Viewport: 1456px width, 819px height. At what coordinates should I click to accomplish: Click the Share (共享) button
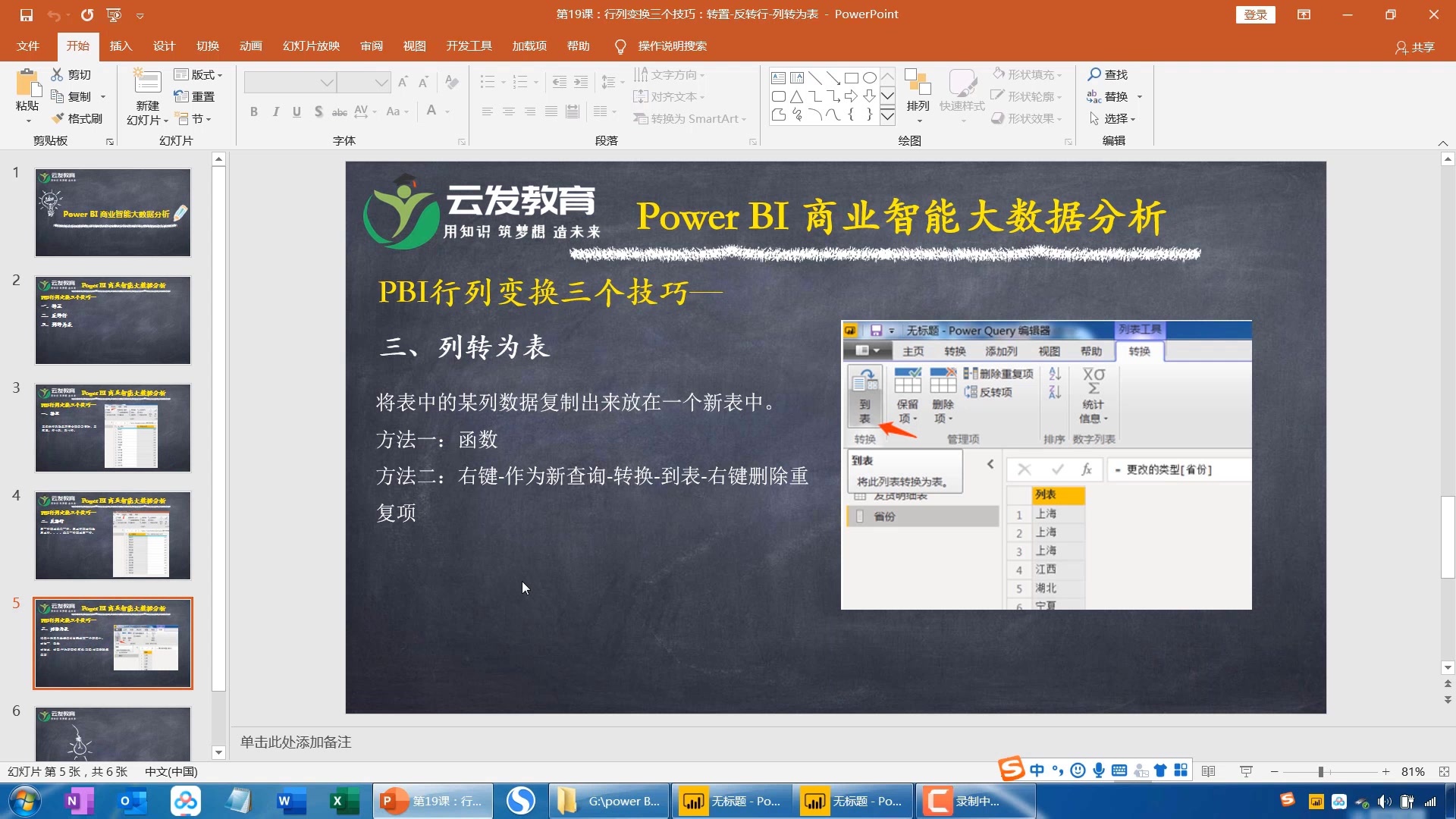coord(1415,47)
